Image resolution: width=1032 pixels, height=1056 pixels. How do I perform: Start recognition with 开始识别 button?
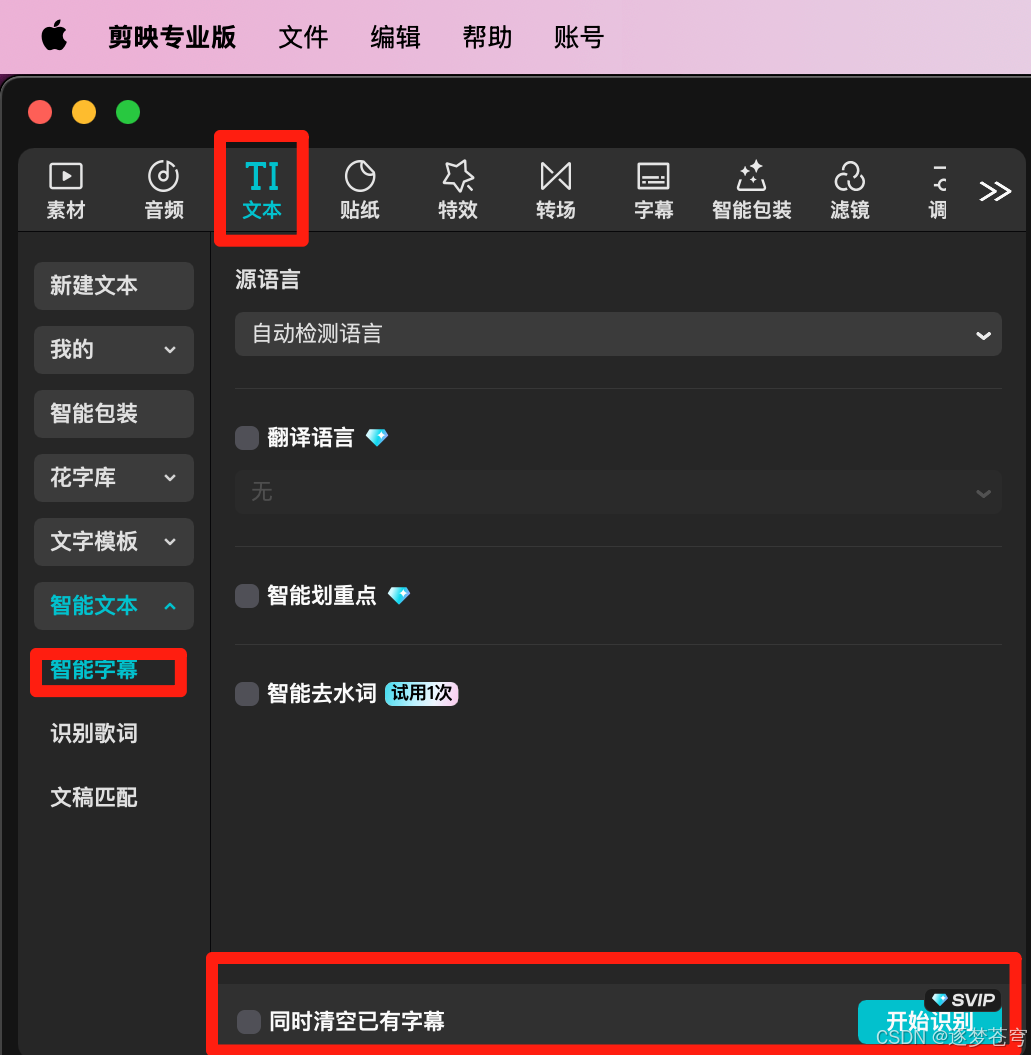930,1022
